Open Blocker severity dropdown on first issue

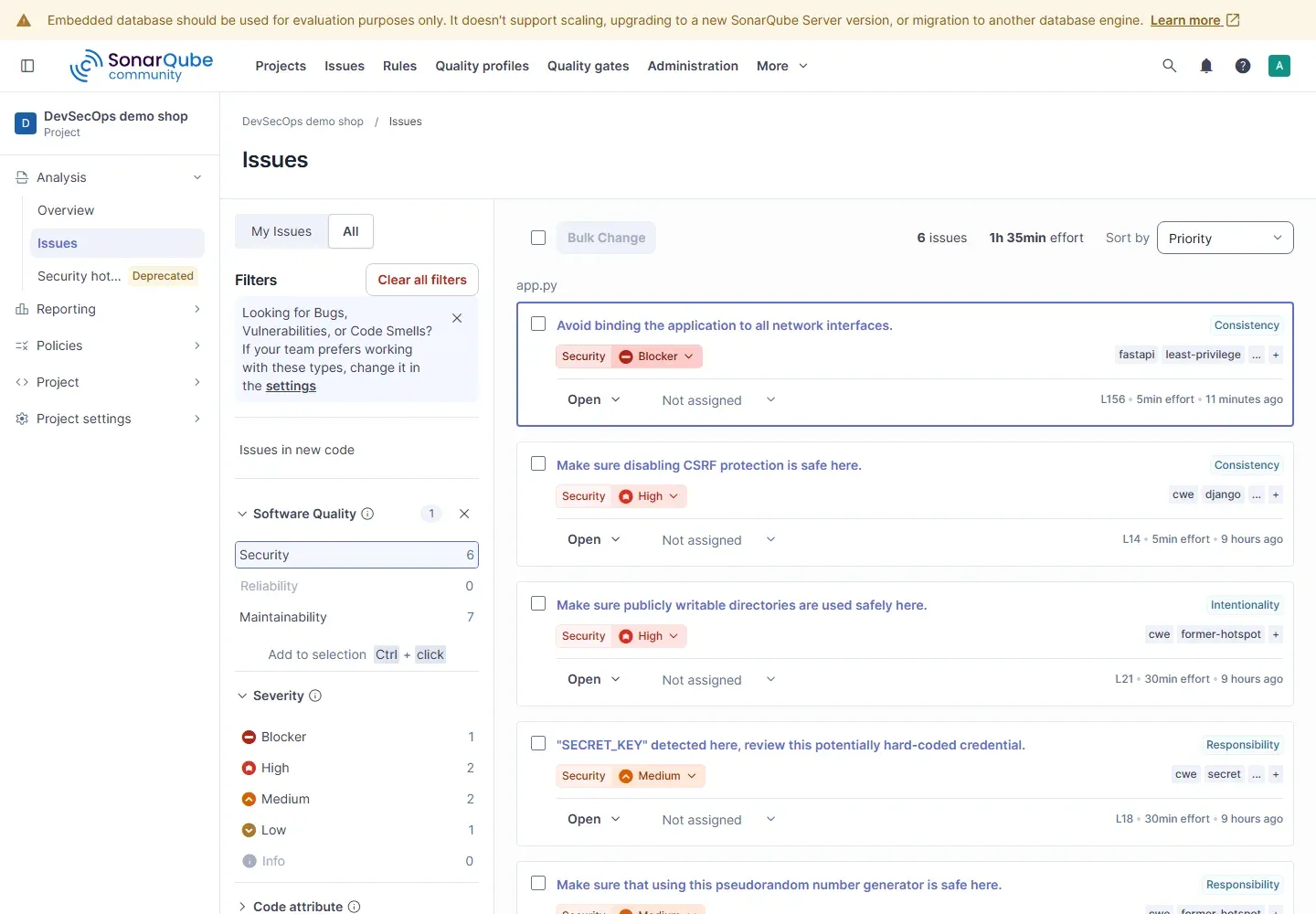coord(656,356)
